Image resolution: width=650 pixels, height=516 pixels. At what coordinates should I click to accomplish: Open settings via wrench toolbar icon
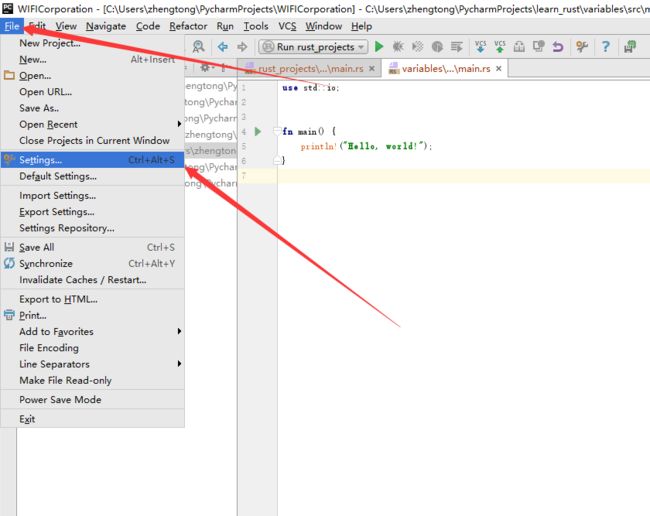pos(582,46)
